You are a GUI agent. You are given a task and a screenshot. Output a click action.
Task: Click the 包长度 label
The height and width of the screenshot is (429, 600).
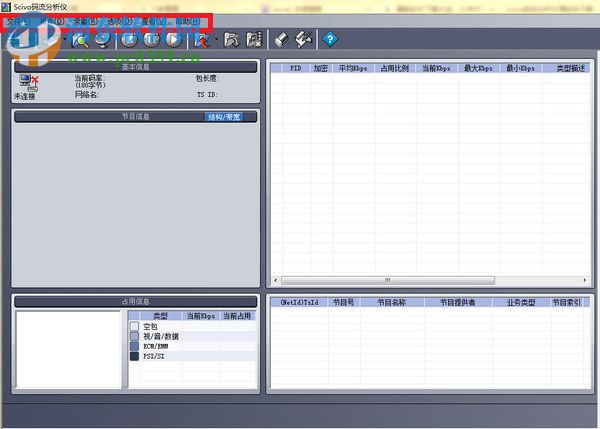(x=207, y=78)
